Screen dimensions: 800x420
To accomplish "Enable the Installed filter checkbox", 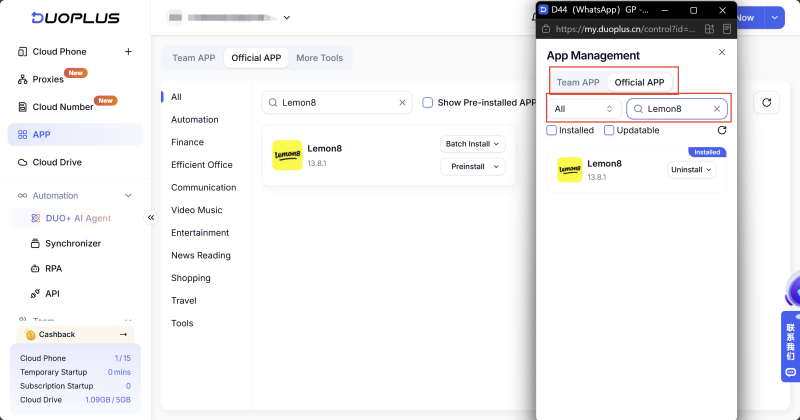I will pyautogui.click(x=552, y=130).
